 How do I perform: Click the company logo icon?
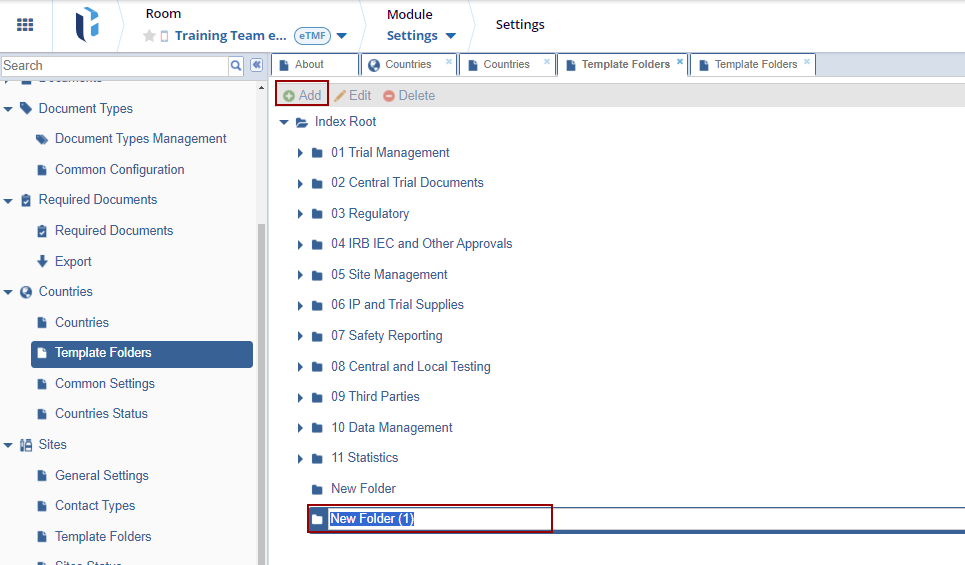pos(87,25)
